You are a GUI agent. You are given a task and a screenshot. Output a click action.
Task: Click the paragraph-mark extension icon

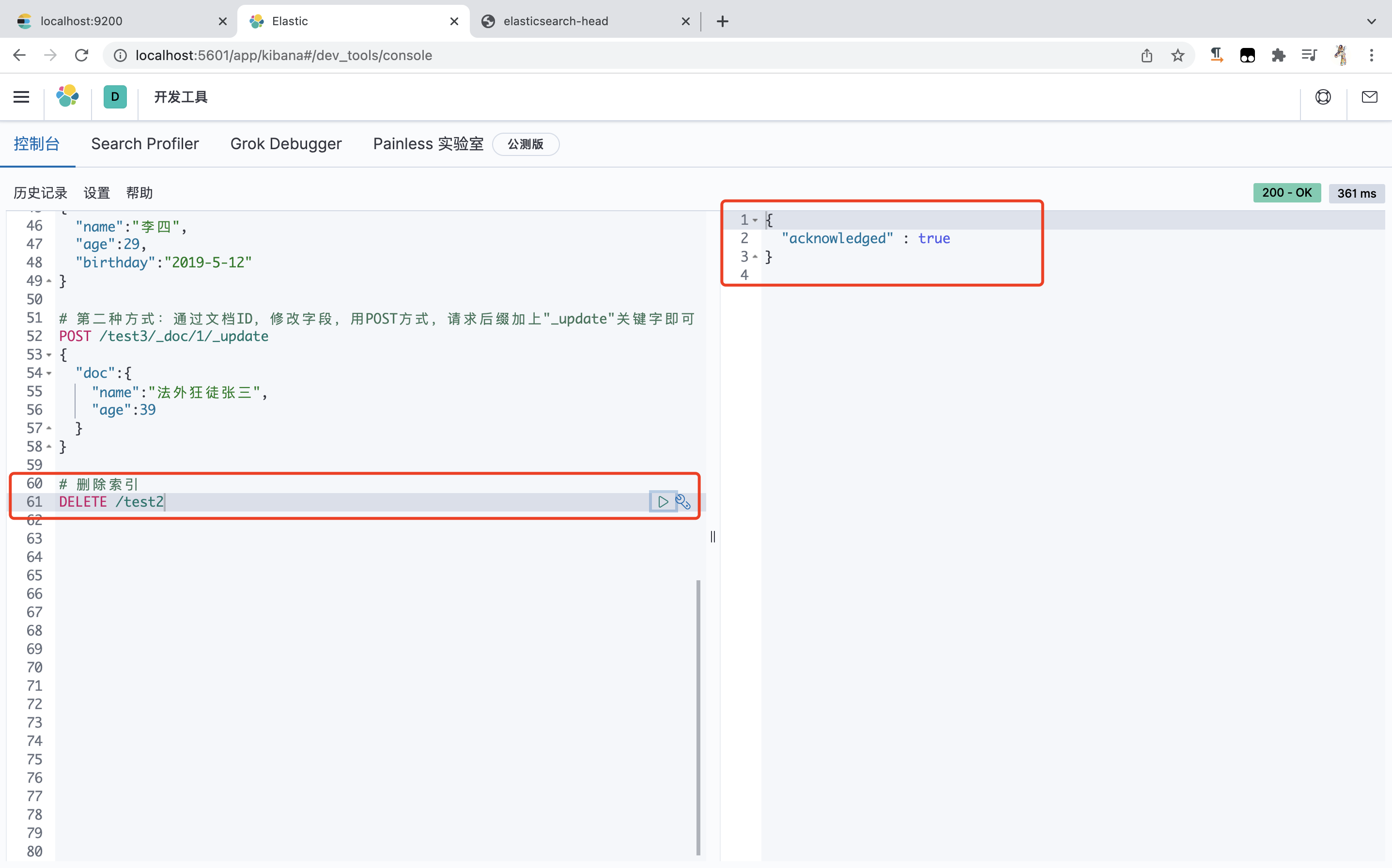tap(1216, 55)
